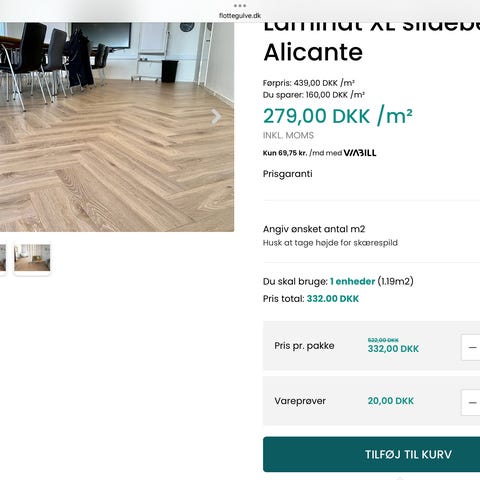Decrease quantity for Vareprøver
The width and height of the screenshot is (480, 480).
(x=472, y=403)
